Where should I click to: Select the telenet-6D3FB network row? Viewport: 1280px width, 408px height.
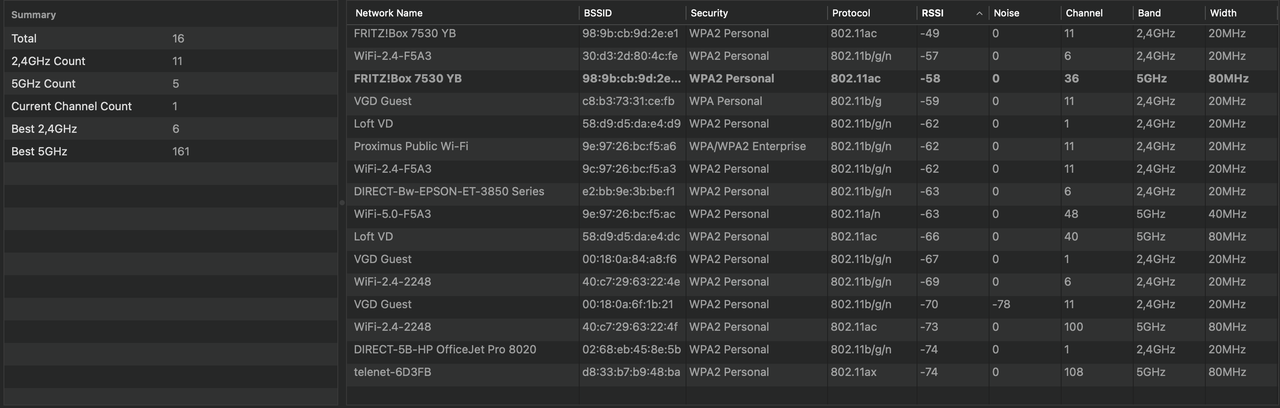click(813, 372)
